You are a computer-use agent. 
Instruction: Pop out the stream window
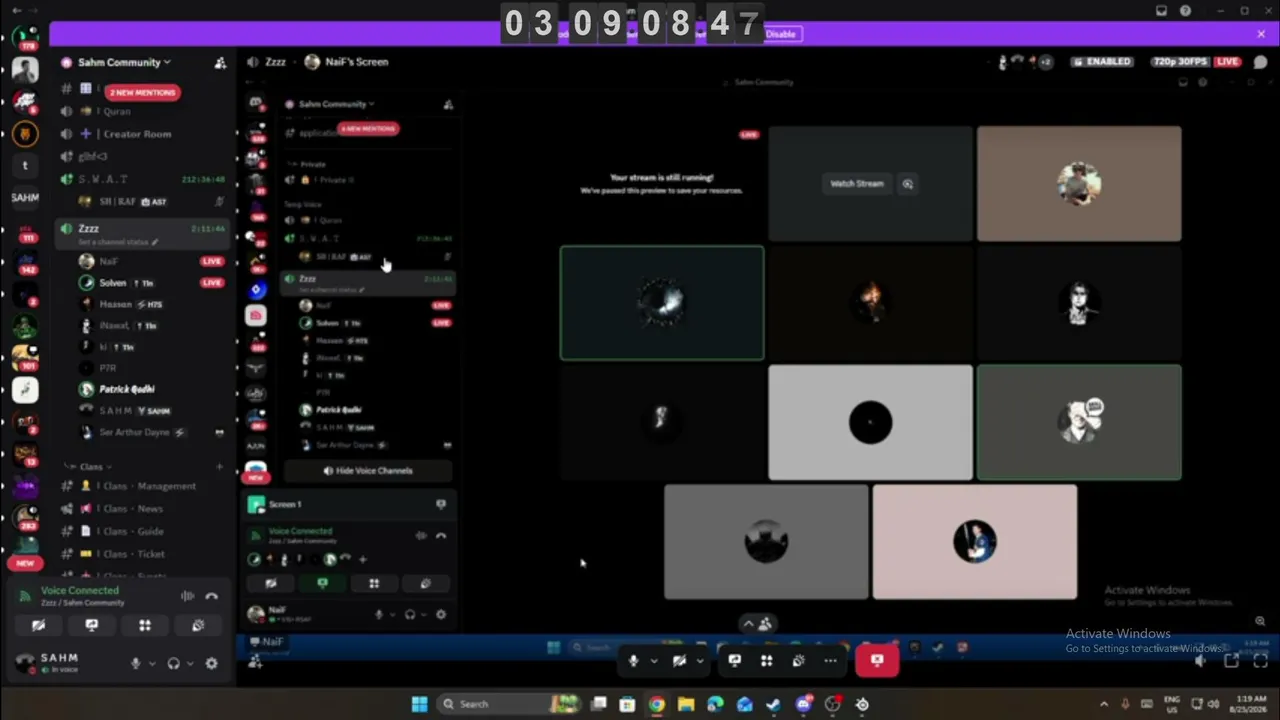tap(1231, 660)
